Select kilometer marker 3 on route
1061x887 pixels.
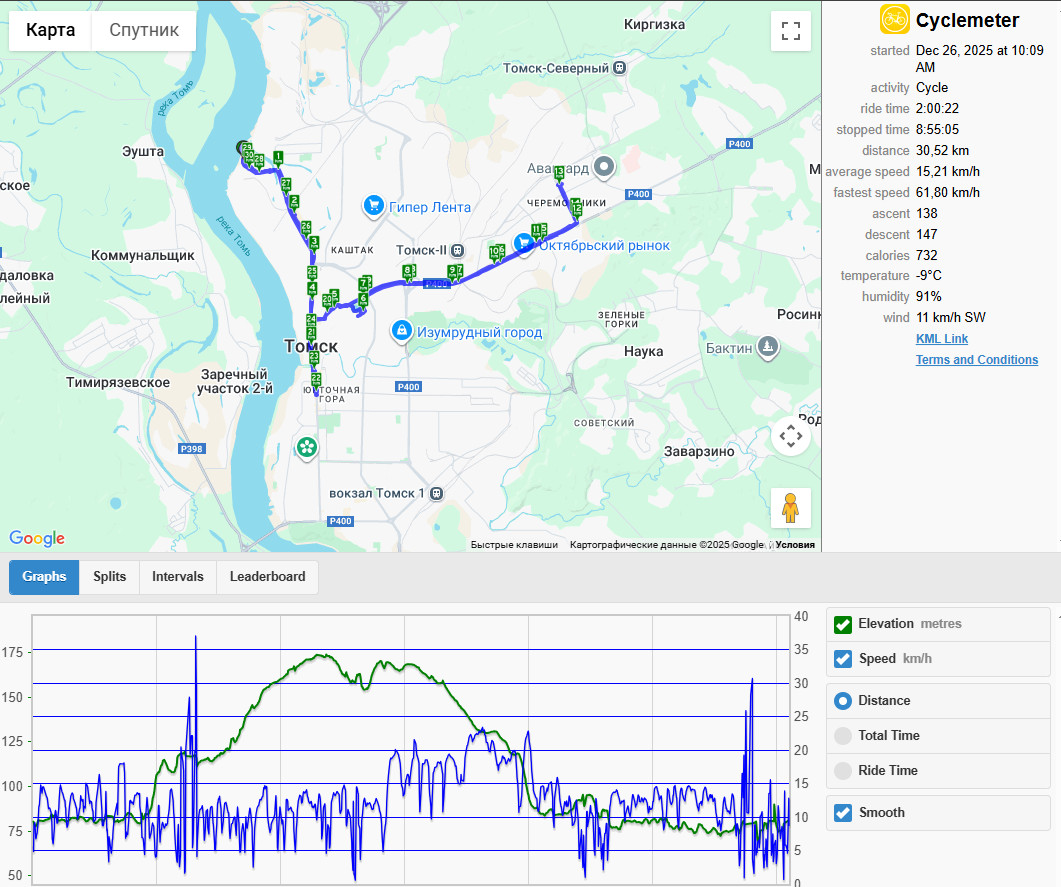[313, 243]
